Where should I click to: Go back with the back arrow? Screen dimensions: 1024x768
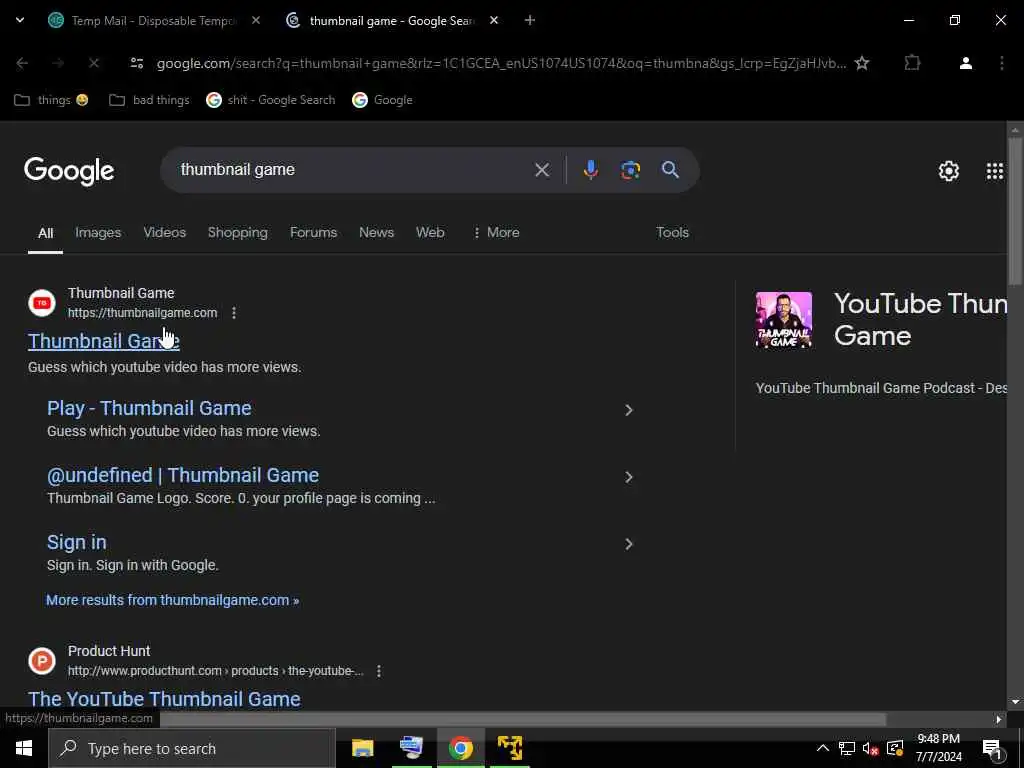(22, 63)
